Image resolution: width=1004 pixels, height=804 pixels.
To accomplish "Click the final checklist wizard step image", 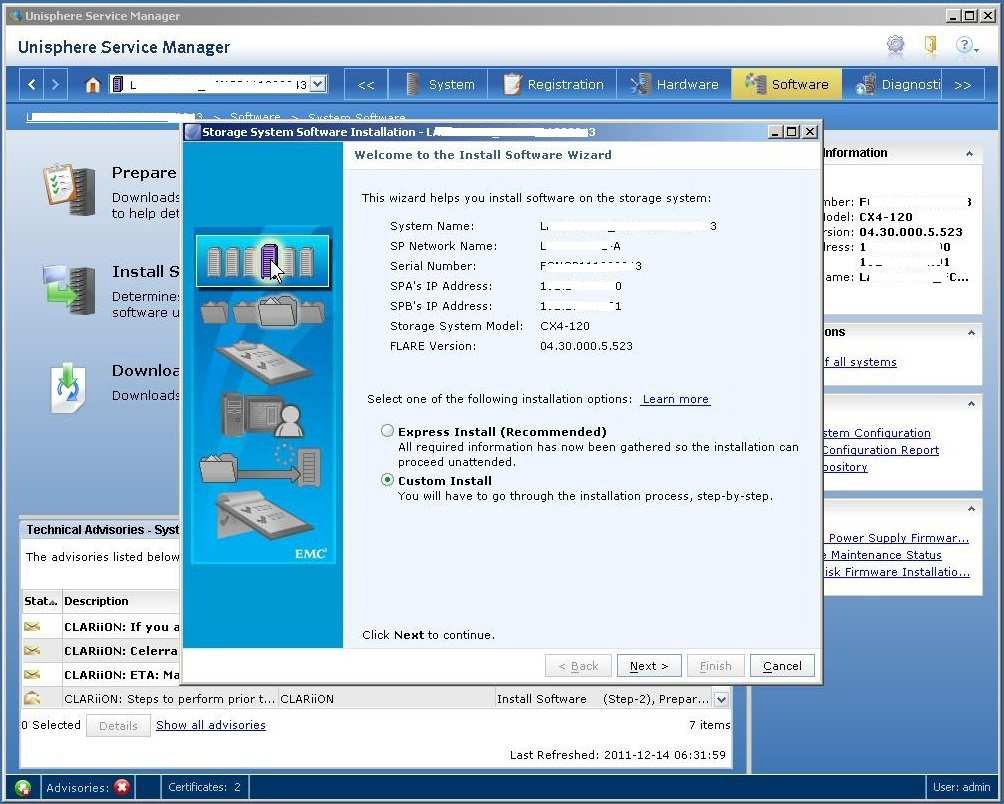I will point(263,516).
